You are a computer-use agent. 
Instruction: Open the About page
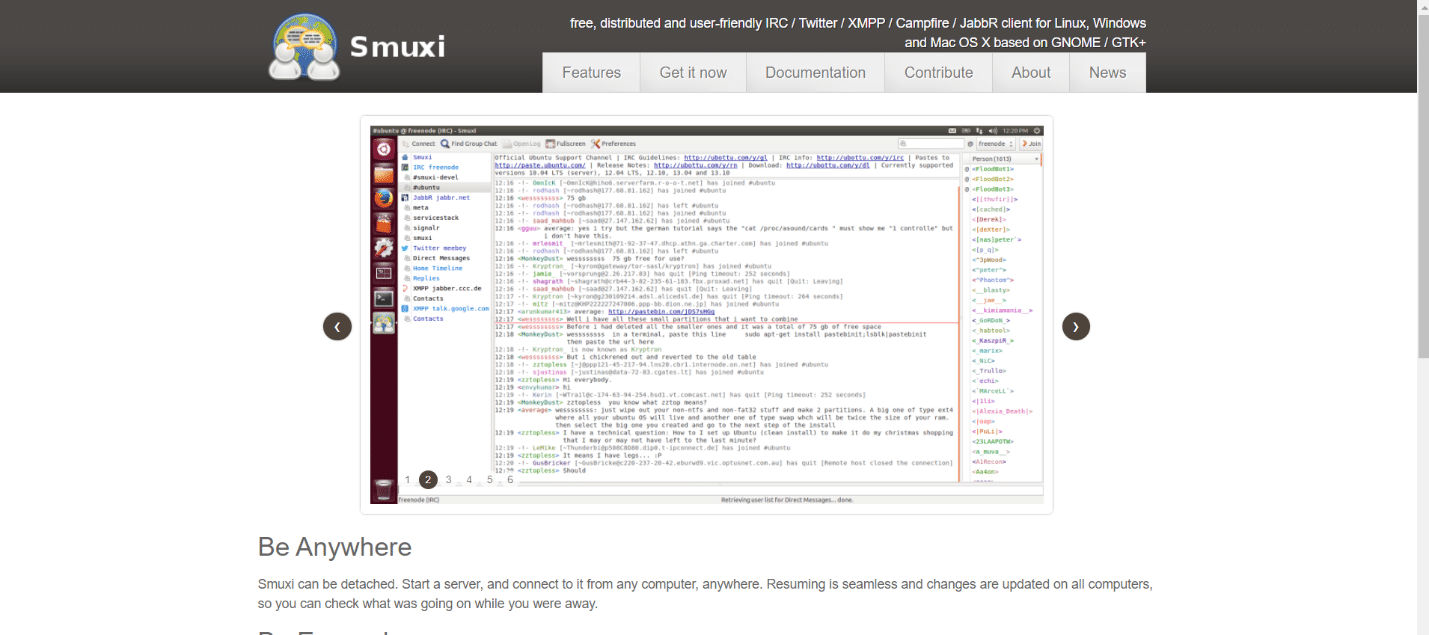click(1030, 72)
